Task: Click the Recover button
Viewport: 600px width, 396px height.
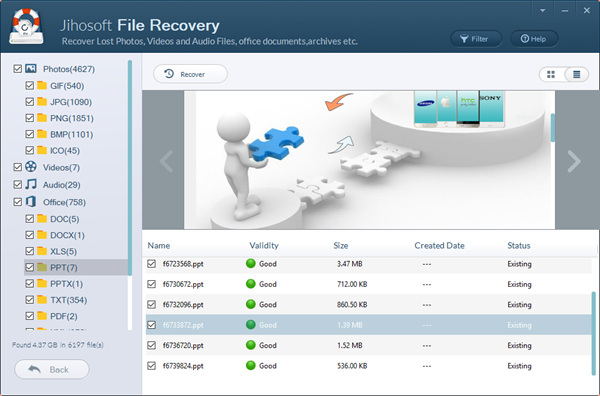Action: (x=190, y=74)
